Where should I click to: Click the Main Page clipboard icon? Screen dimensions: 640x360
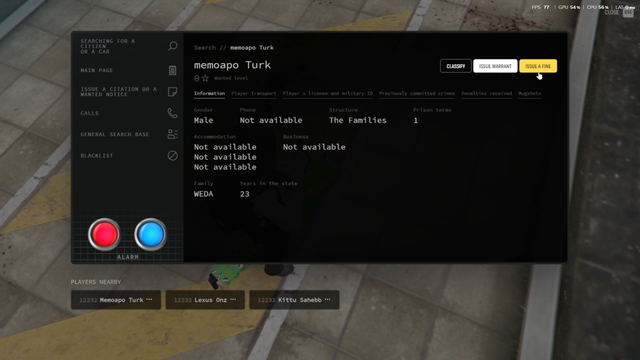tap(173, 70)
